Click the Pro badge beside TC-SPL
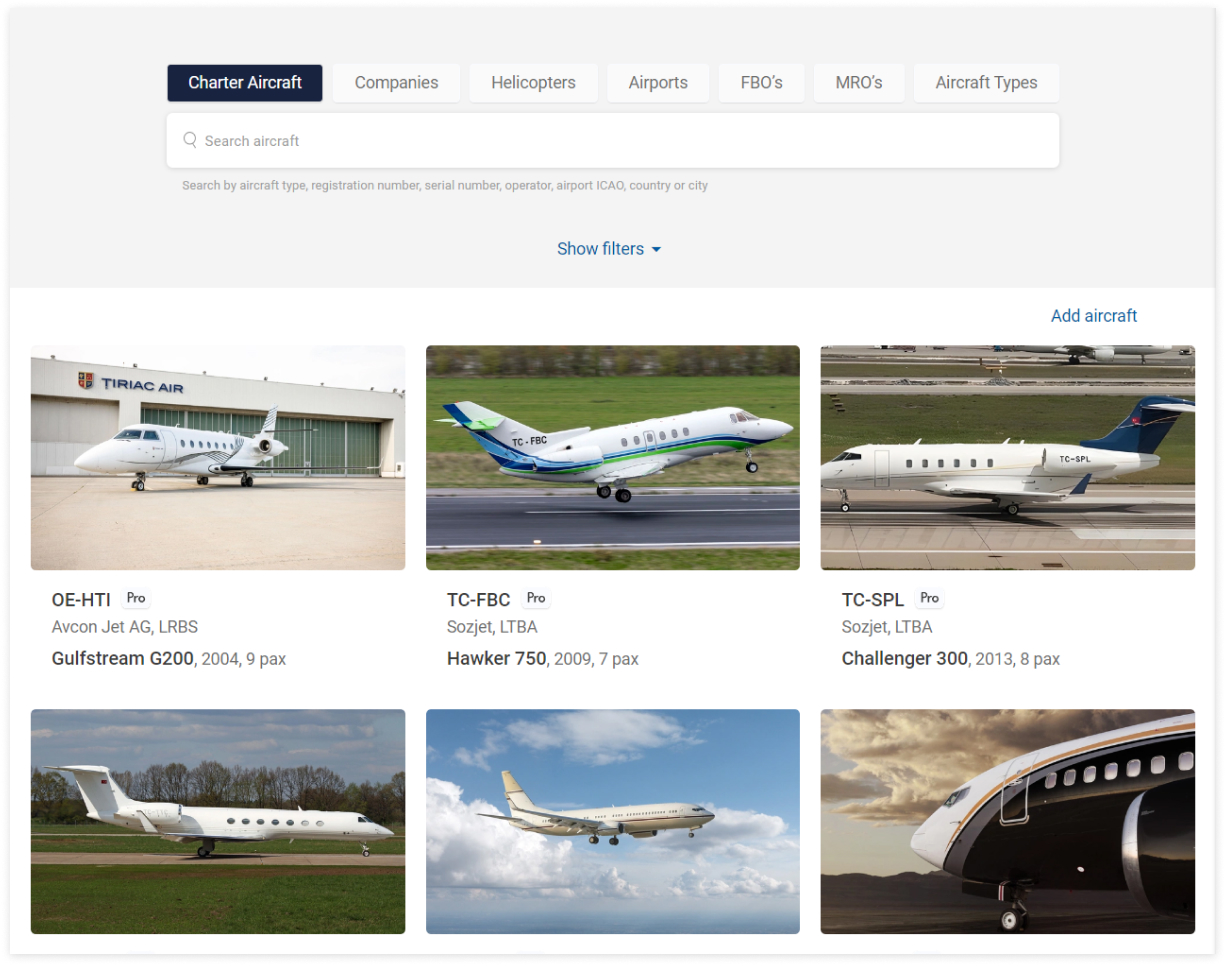 click(x=930, y=598)
